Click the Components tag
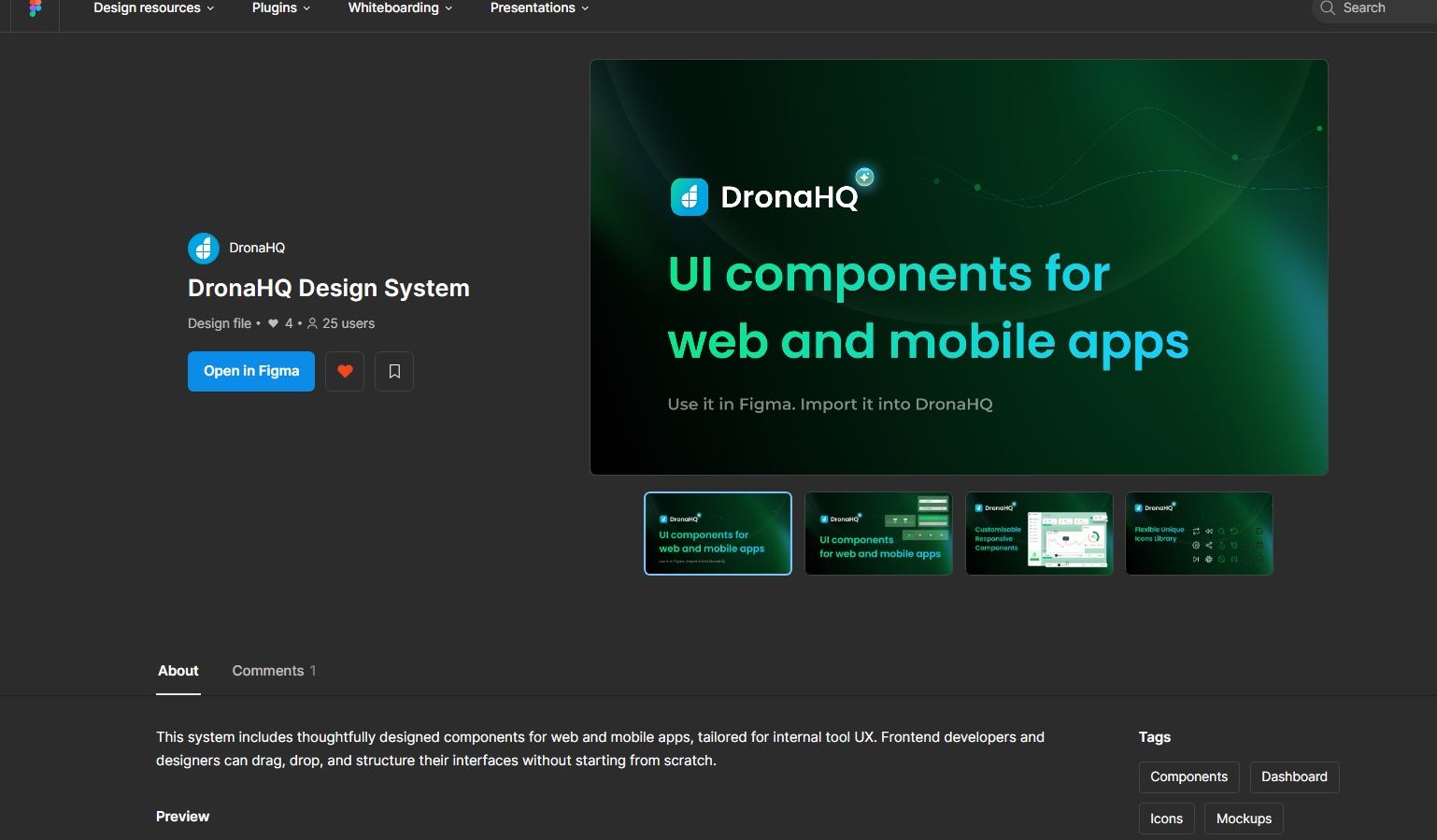 [x=1188, y=776]
